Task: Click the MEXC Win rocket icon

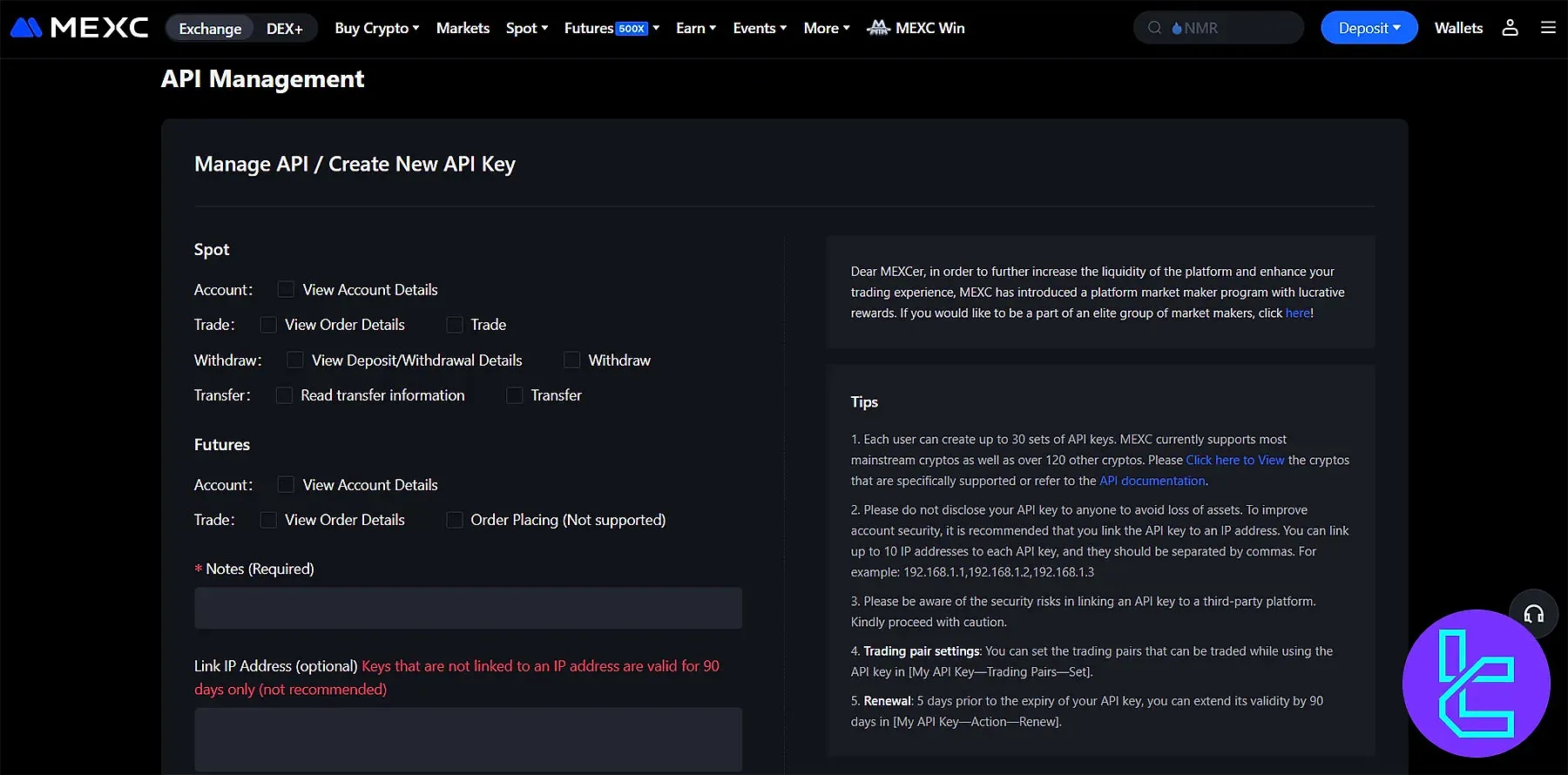Action: (878, 28)
